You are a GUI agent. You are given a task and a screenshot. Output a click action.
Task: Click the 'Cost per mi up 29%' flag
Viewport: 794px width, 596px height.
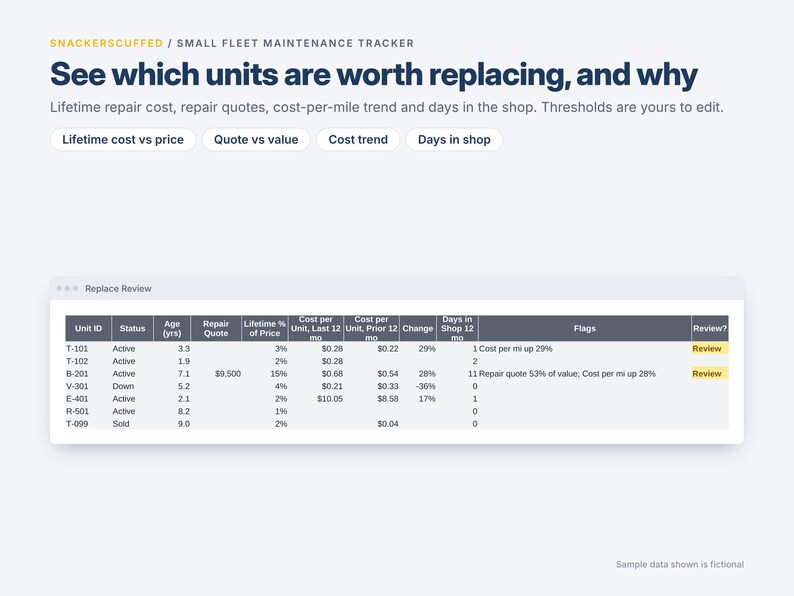[x=515, y=349]
